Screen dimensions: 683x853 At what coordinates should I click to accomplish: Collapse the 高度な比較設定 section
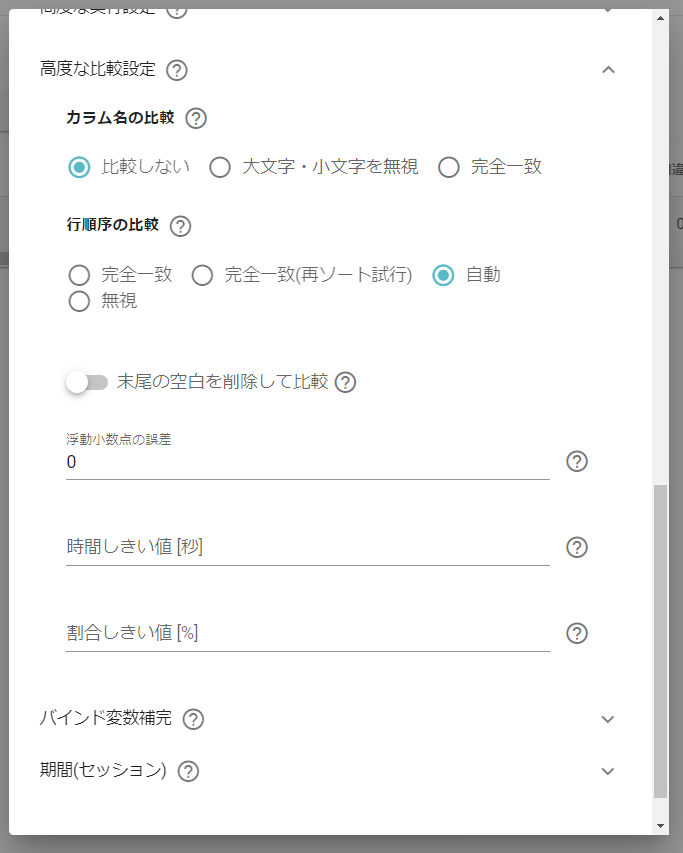pos(608,70)
